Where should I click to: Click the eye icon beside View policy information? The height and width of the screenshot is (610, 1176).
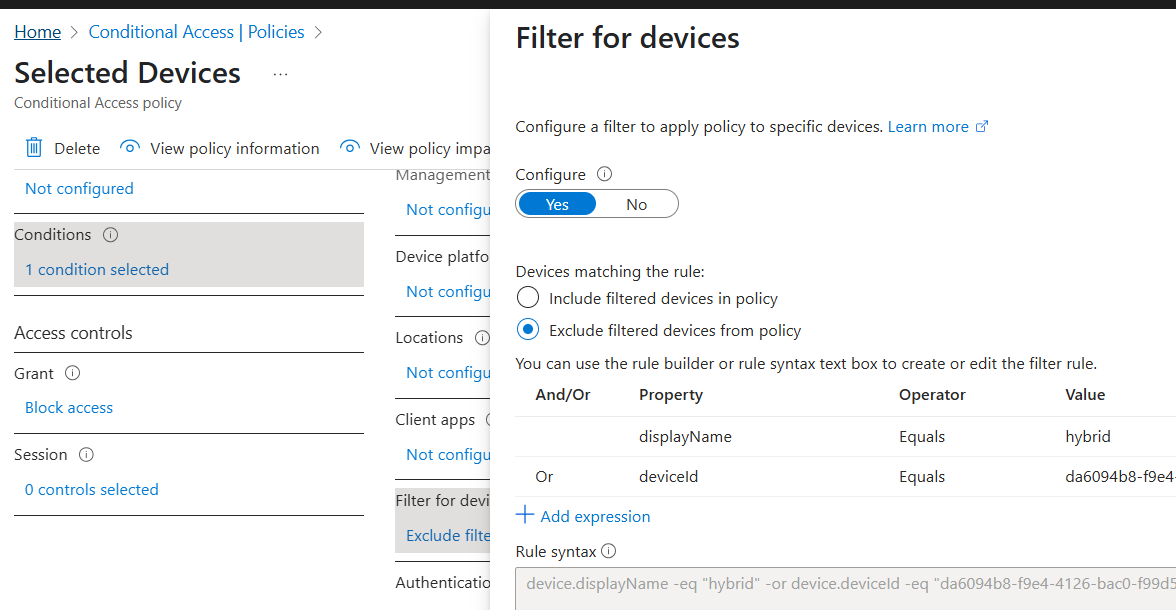coord(130,147)
